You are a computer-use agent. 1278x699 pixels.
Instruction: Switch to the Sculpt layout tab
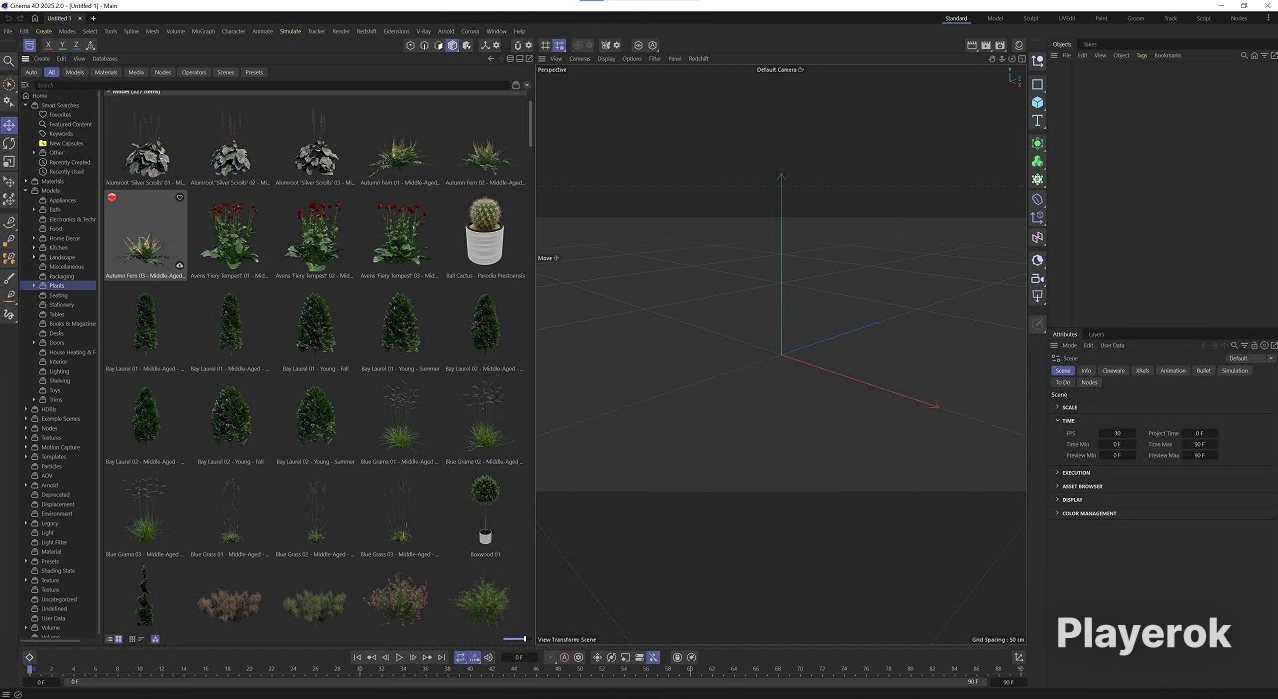pos(1030,18)
